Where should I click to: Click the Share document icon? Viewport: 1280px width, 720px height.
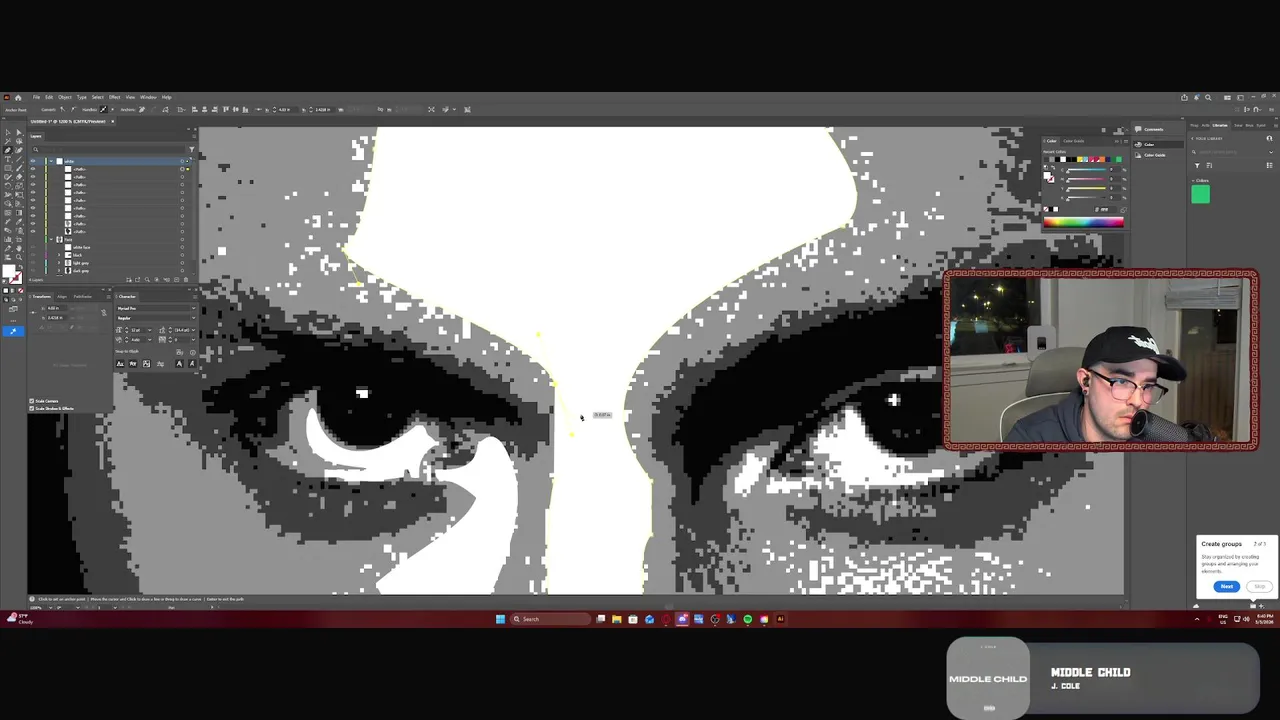pyautogui.click(x=1184, y=97)
